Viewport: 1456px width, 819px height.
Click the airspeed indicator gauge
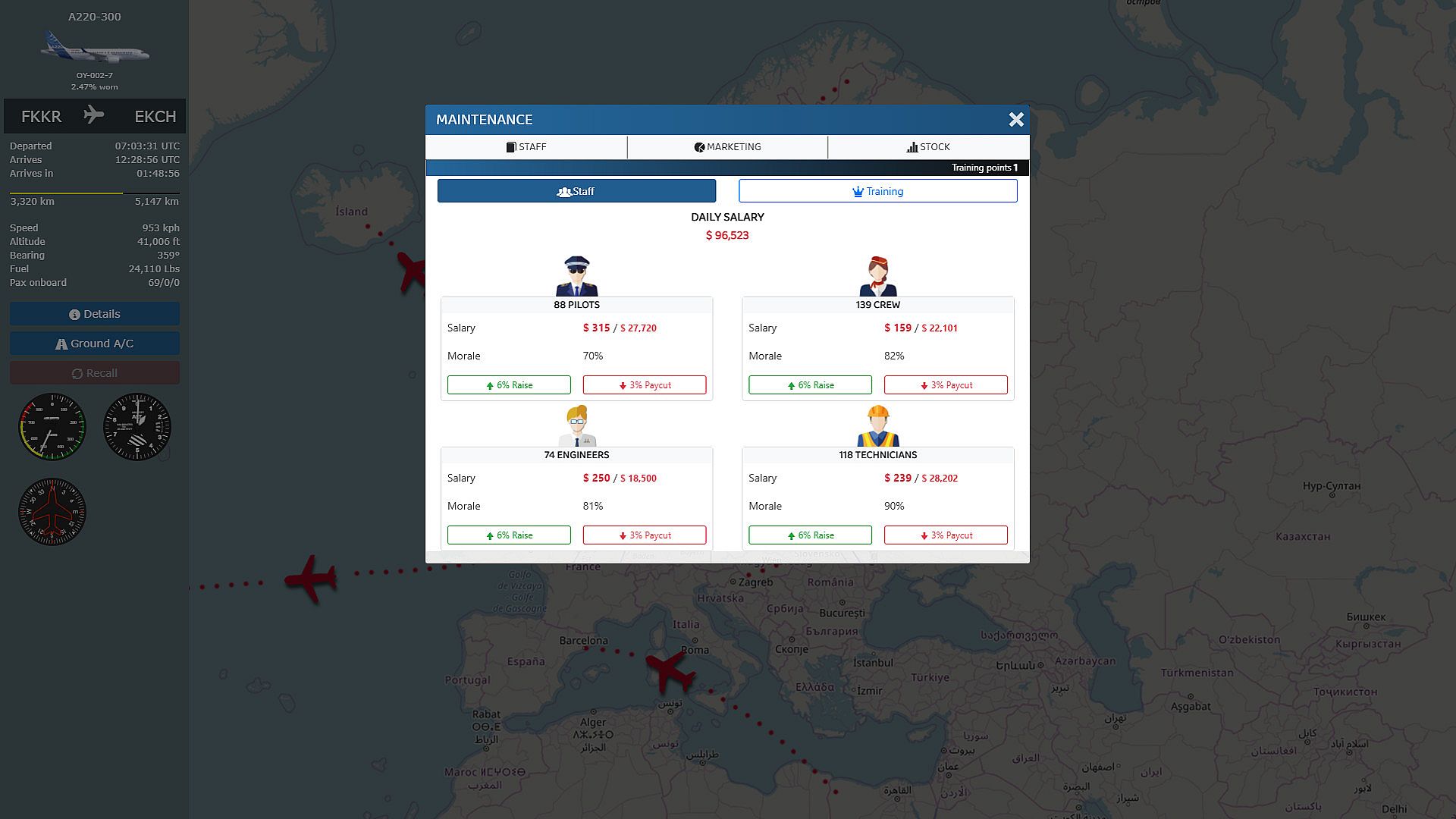point(52,426)
